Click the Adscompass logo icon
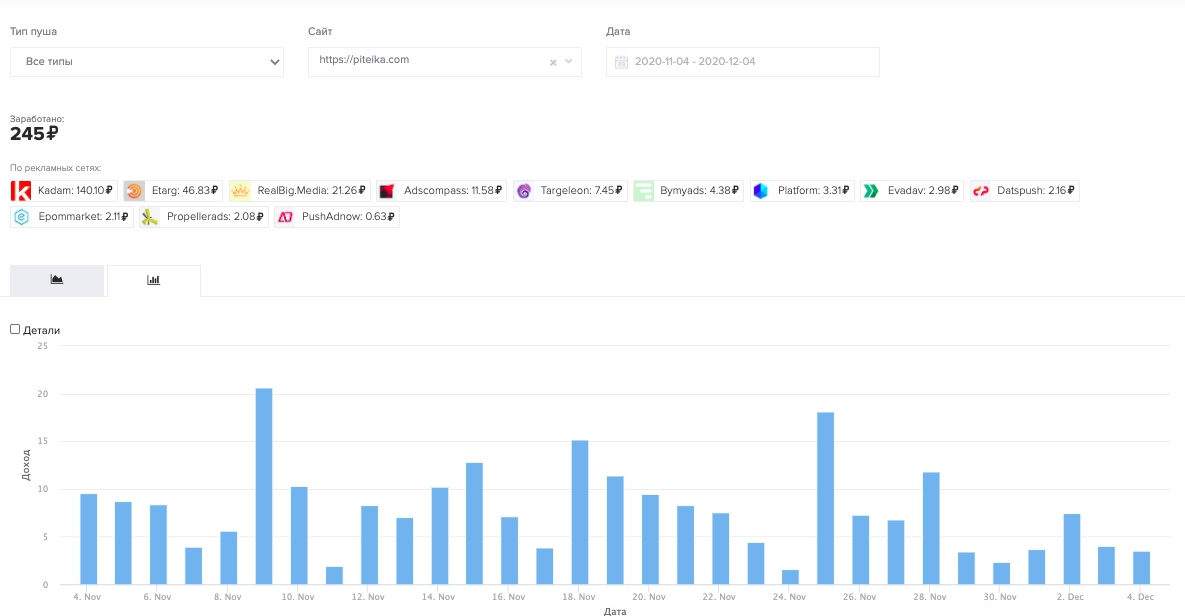 pos(386,190)
